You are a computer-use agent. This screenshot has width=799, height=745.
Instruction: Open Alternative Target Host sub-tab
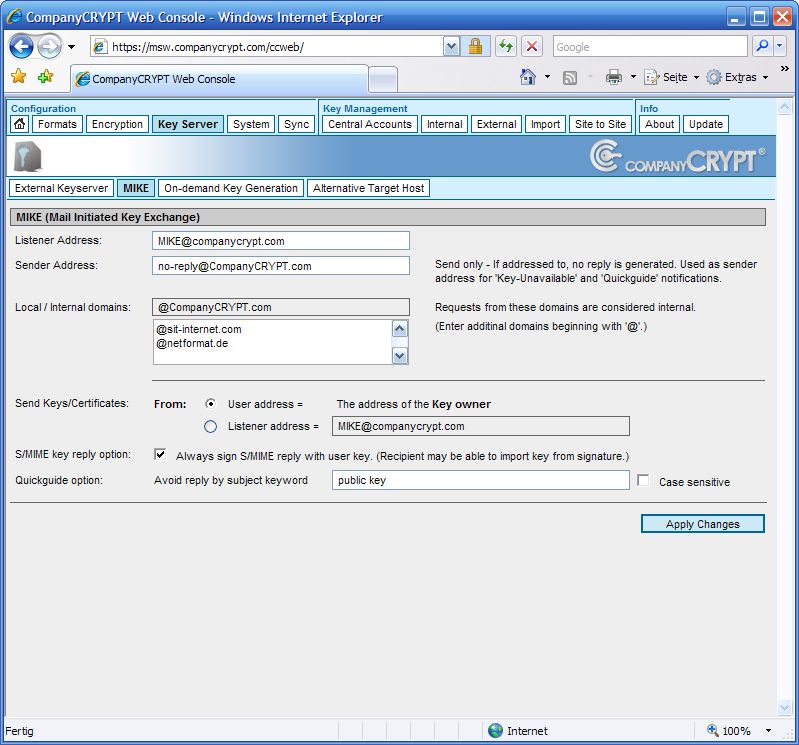[368, 188]
